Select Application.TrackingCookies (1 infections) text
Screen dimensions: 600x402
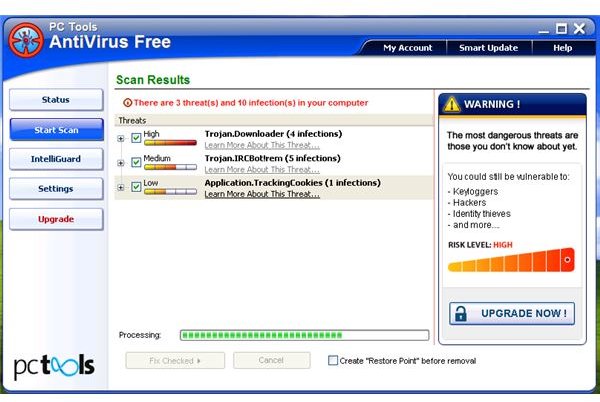point(293,183)
